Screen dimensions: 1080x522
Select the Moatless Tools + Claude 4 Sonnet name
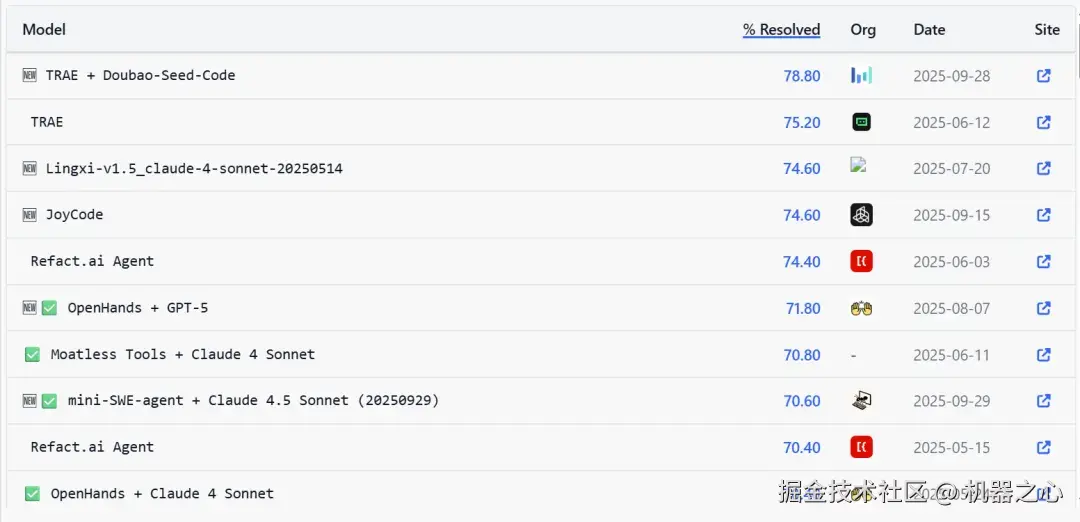183,355
